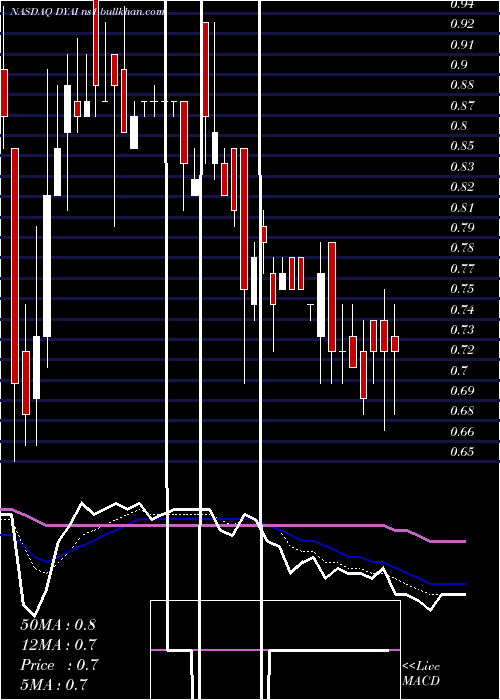
Task: Select the 12MA : 0.7 legend entry
Action: (x=58, y=645)
